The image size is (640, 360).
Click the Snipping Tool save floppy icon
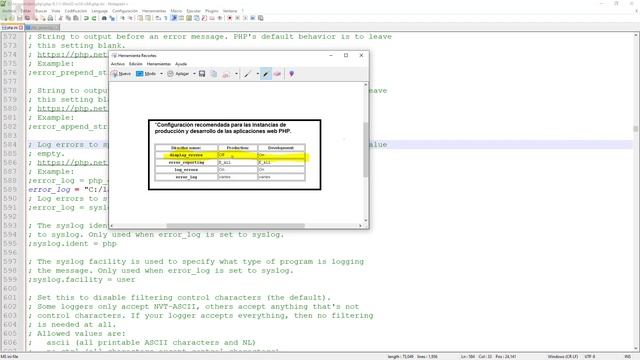(x=202, y=74)
